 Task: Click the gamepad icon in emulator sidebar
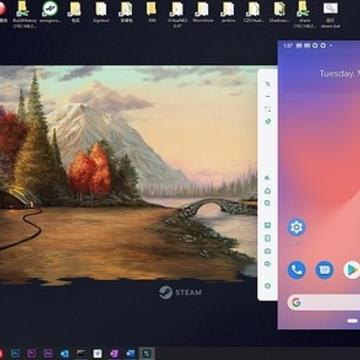coord(268,251)
